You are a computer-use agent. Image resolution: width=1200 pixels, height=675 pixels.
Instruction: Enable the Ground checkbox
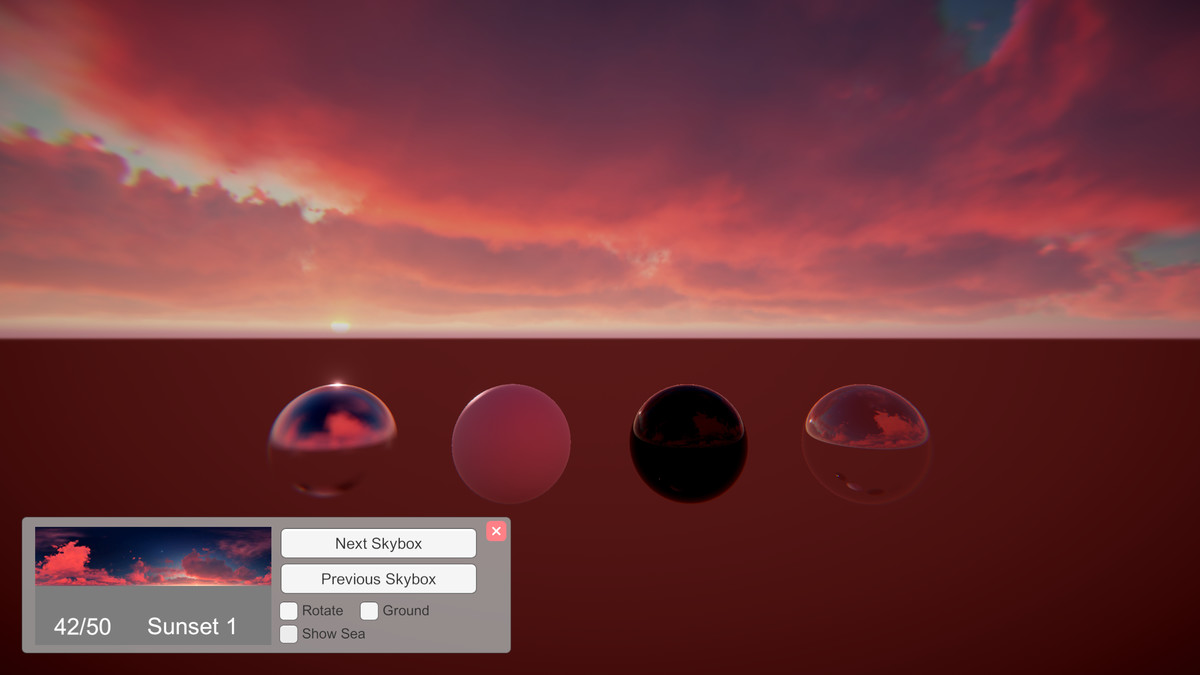[368, 610]
